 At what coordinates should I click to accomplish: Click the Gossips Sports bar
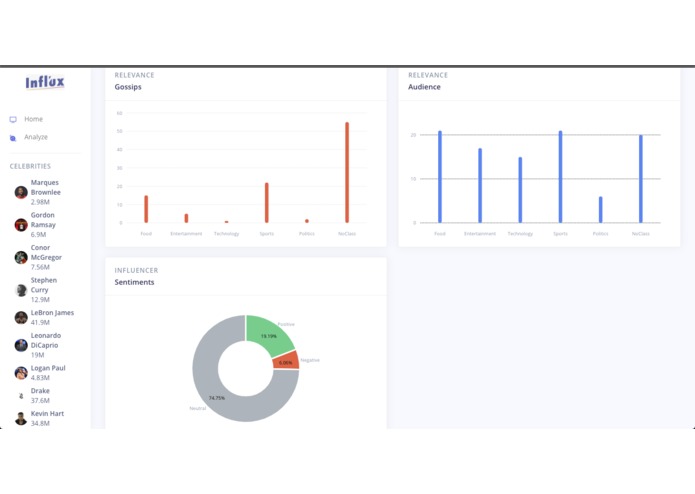pos(267,203)
